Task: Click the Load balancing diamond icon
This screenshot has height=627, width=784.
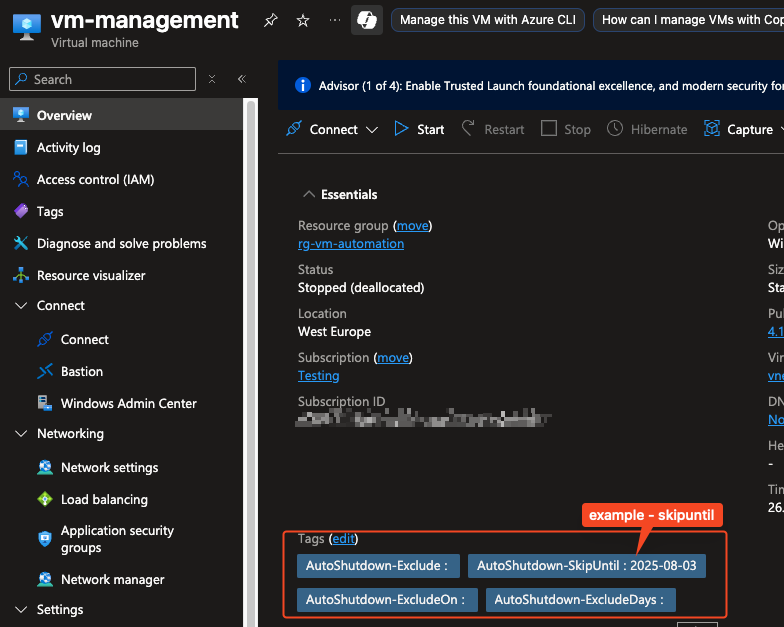Action: pos(45,499)
